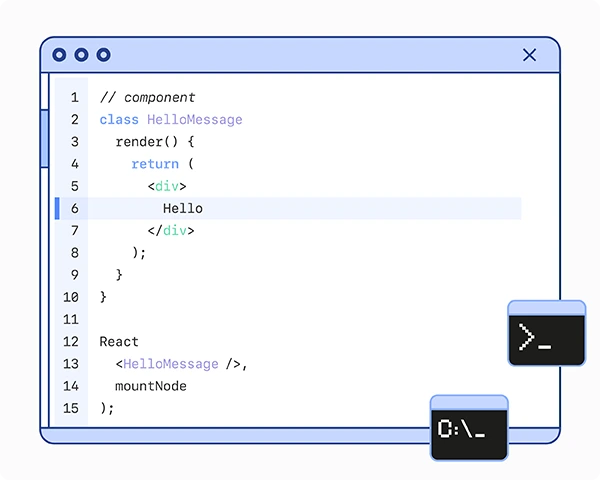Click 'HelloMessage' class name on line 2
Viewport: 600px width, 480px height.
coord(194,120)
